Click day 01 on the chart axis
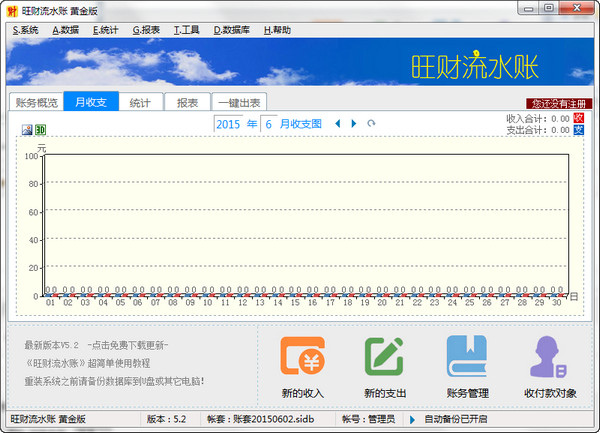The image size is (600, 433). [50, 303]
